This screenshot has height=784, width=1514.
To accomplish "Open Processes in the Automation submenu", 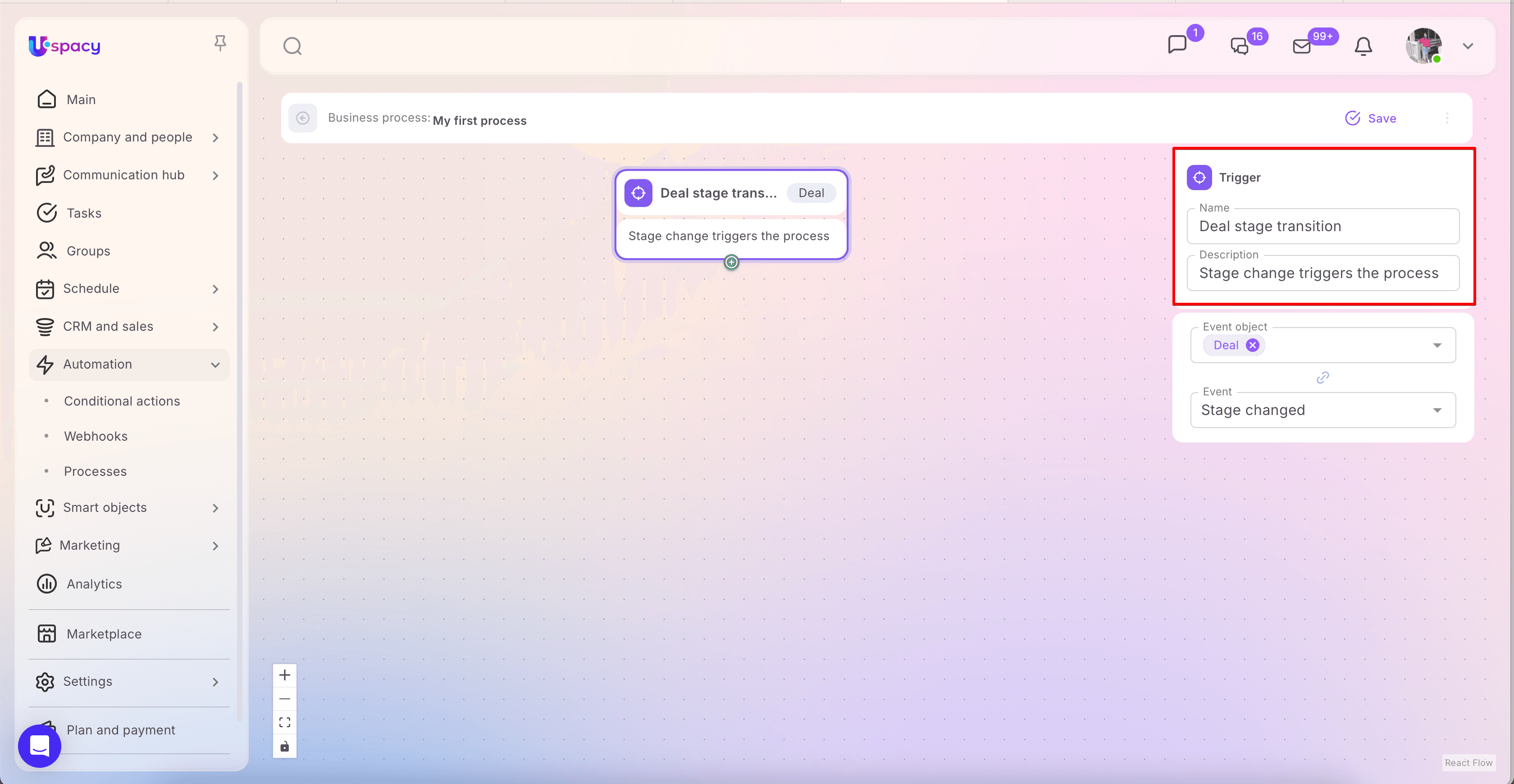I will [x=95, y=471].
